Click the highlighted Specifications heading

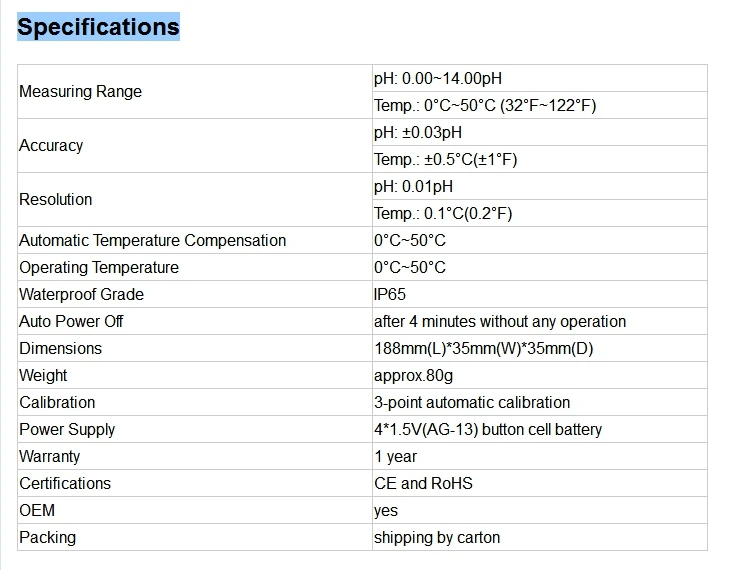[99, 27]
